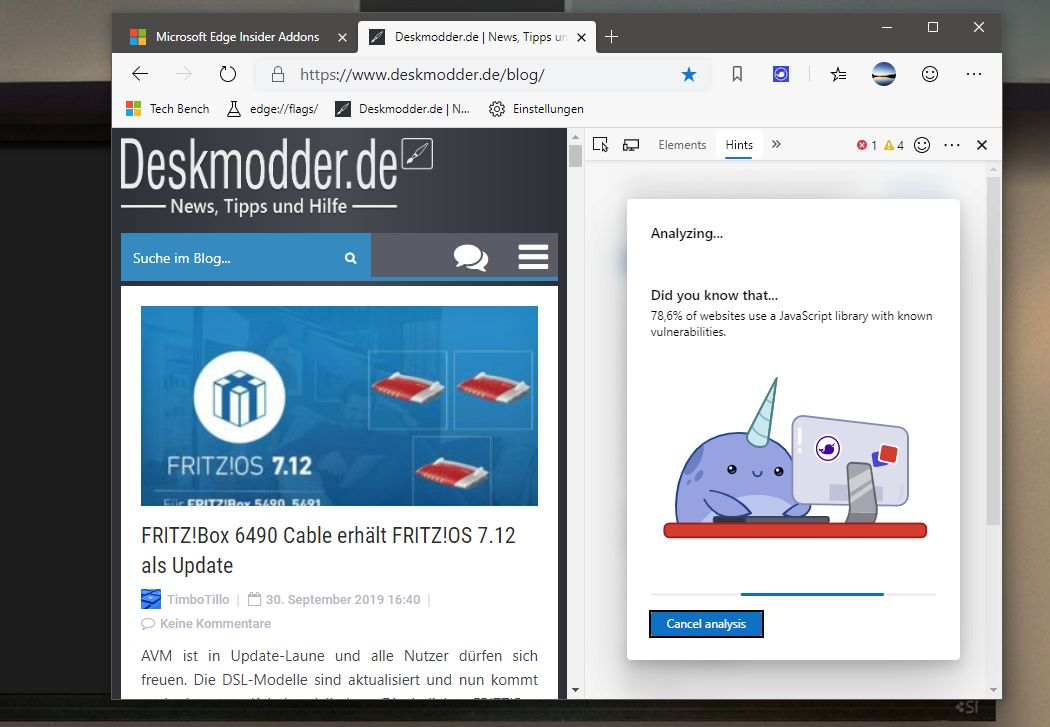Open the FRITZ!Box 6490 Cable article headline

328,550
